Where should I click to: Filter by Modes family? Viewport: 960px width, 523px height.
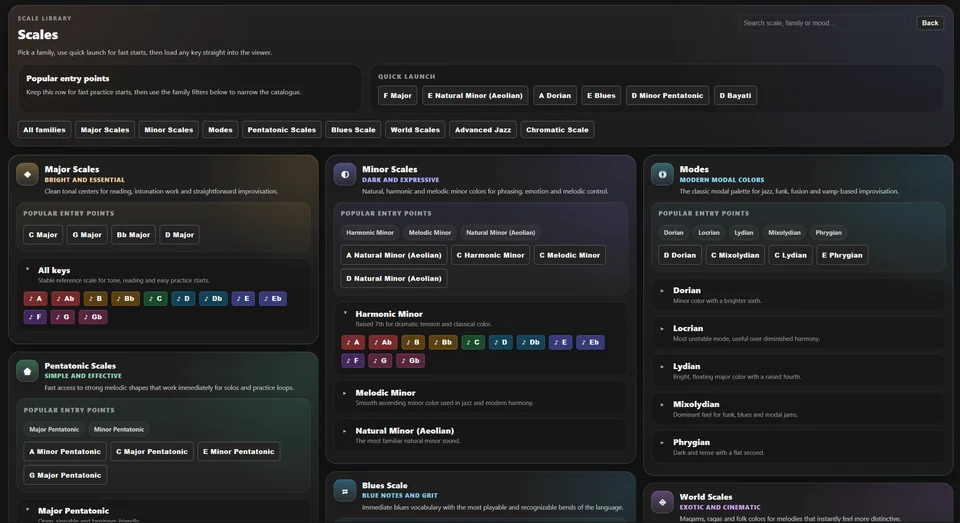pyautogui.click(x=220, y=130)
